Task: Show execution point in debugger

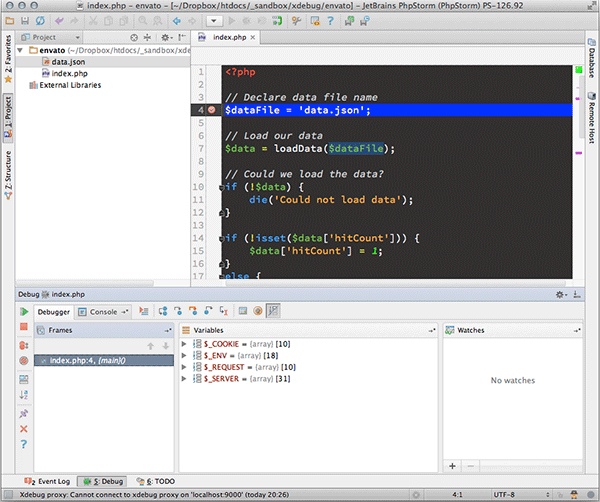Action: 144,311
